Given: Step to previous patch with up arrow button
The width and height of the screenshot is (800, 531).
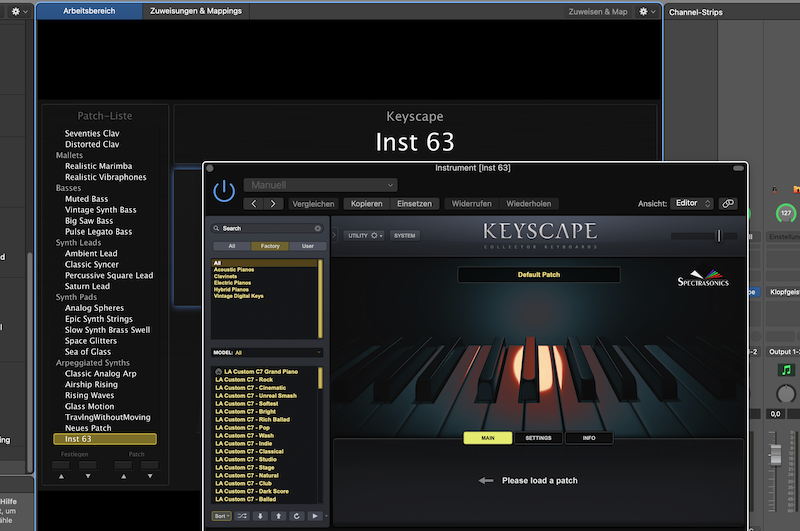Looking at the screenshot, I should [x=279, y=516].
